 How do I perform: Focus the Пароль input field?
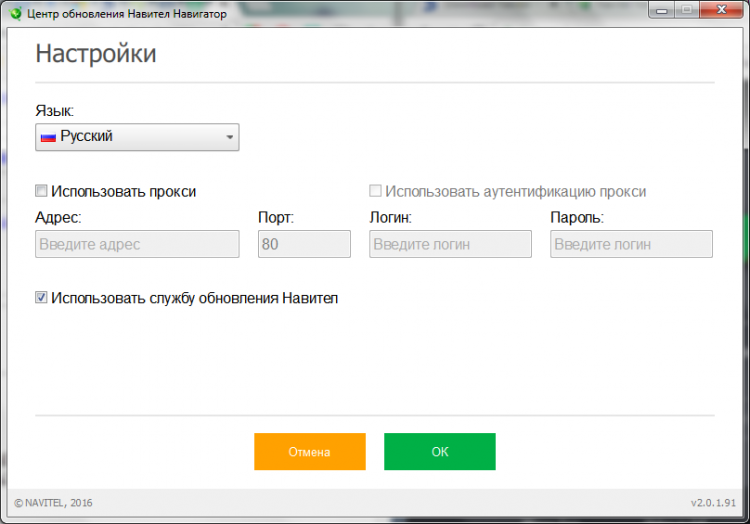click(x=631, y=244)
